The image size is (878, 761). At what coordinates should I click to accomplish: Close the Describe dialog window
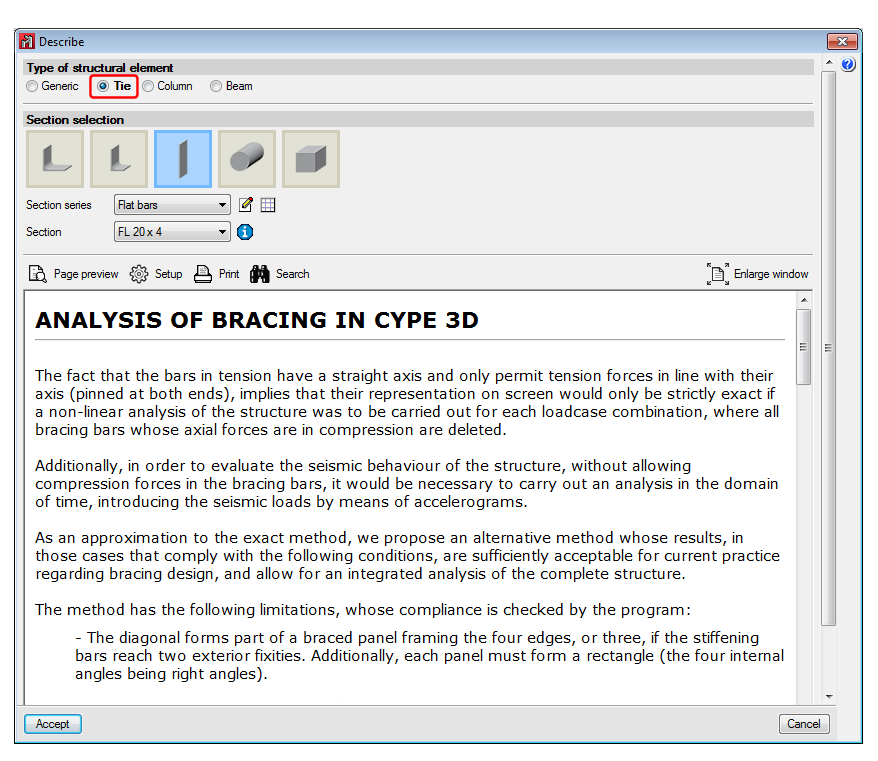click(x=842, y=41)
